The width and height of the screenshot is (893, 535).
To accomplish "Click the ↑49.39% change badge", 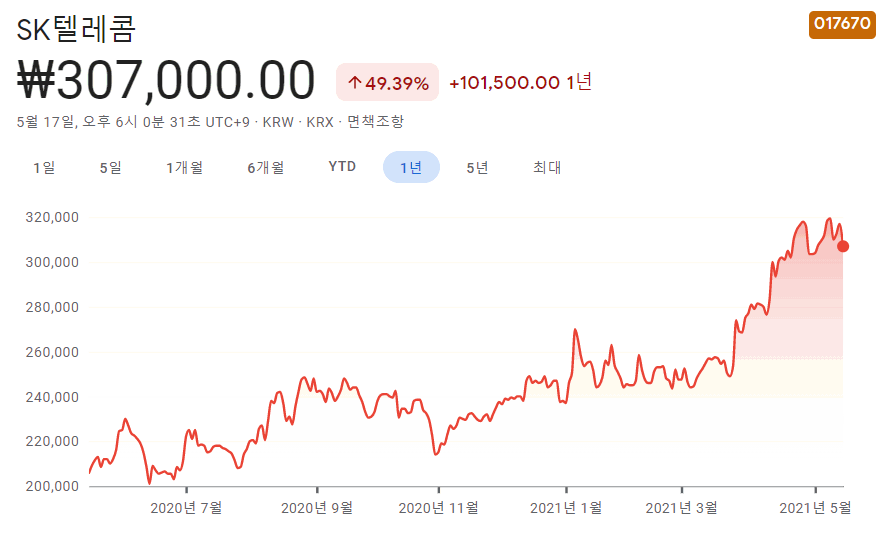I will pos(387,83).
